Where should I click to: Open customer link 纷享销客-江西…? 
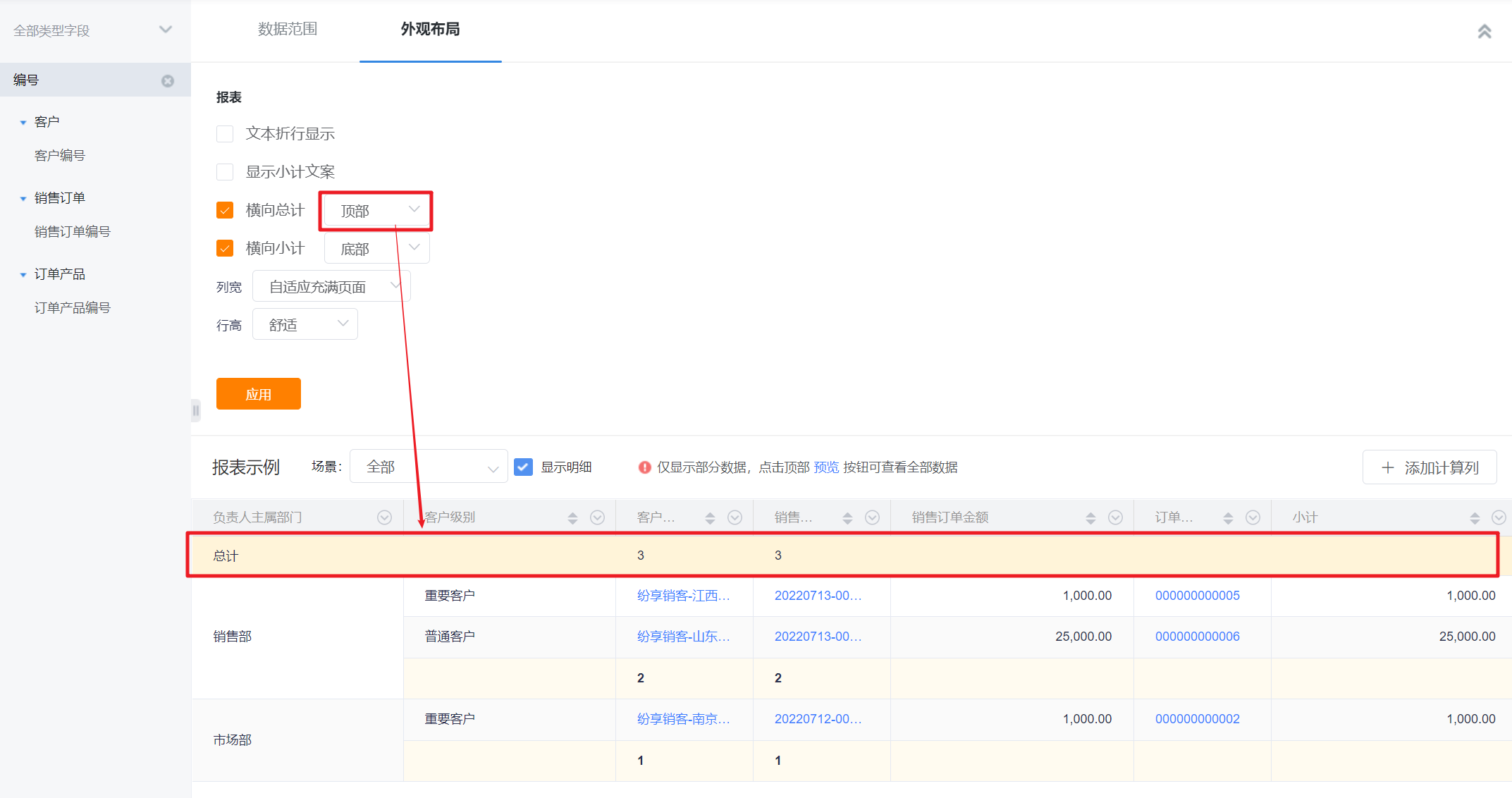[x=683, y=596]
